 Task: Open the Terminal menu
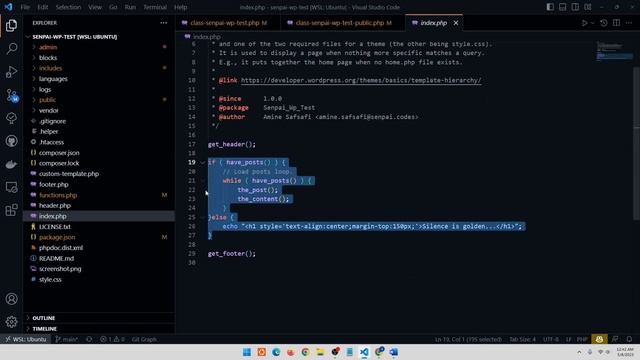pos(155,7)
